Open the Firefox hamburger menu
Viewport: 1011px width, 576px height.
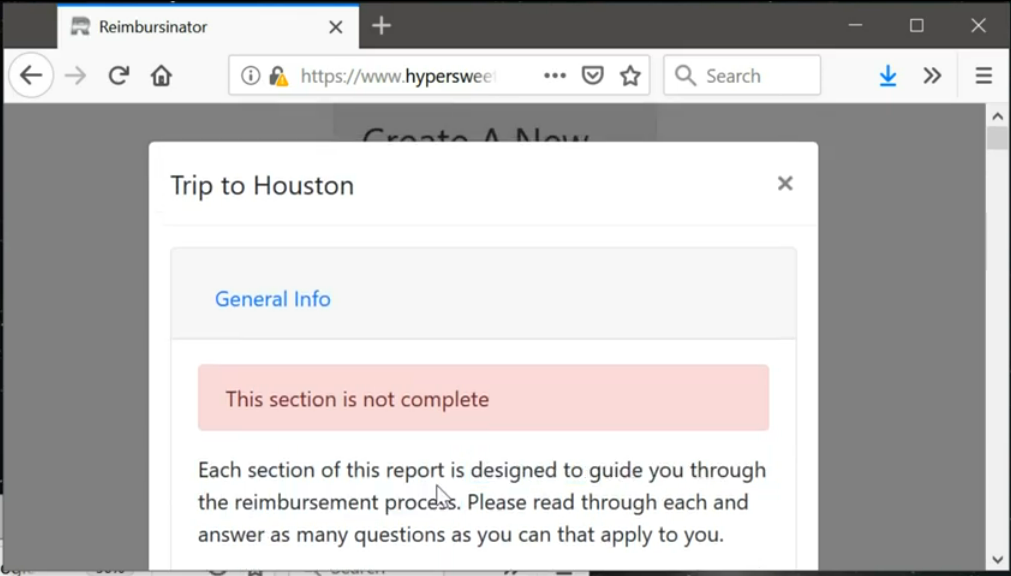point(984,75)
